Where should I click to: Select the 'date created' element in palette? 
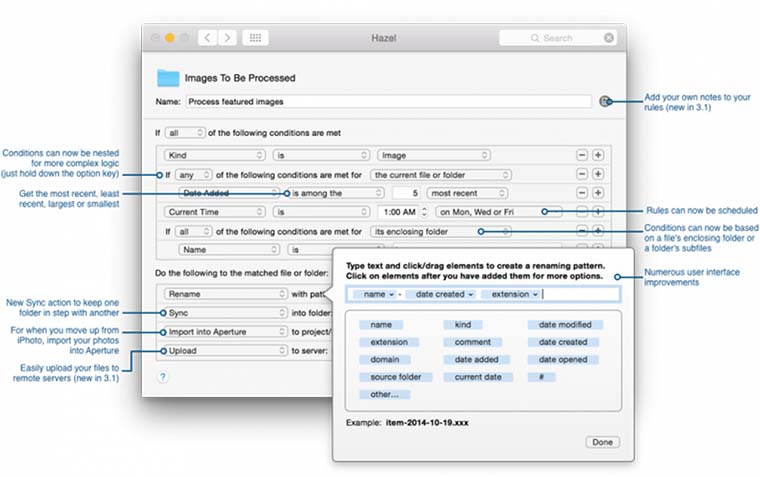(x=563, y=342)
